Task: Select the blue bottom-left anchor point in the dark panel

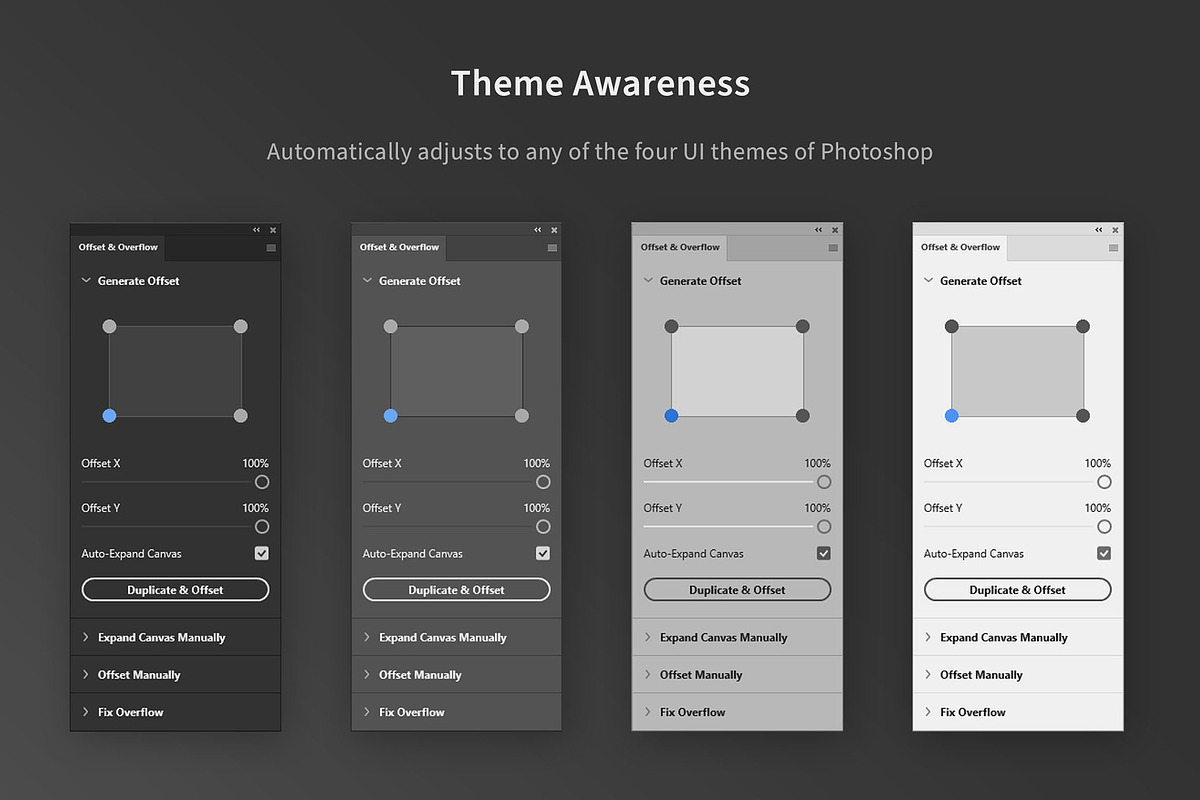Action: (x=109, y=415)
